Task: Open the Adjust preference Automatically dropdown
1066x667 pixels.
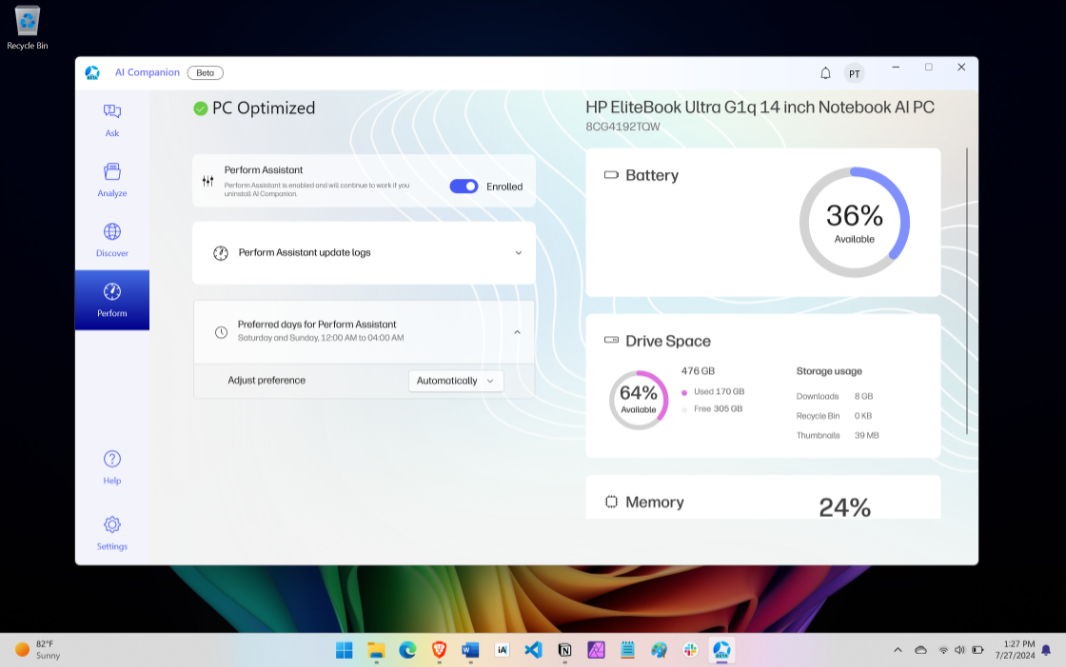Action: pos(455,381)
